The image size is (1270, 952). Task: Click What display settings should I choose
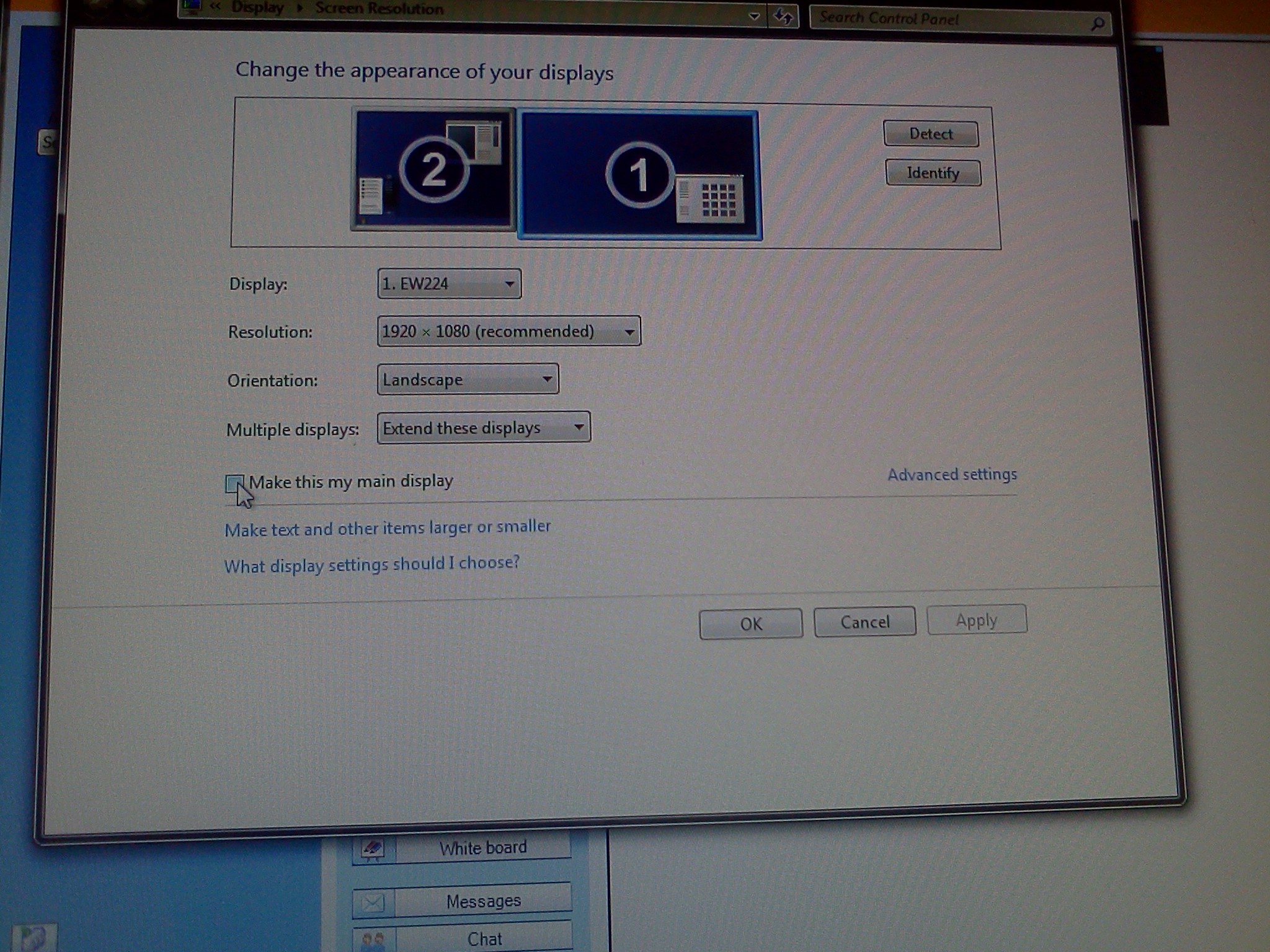point(371,565)
